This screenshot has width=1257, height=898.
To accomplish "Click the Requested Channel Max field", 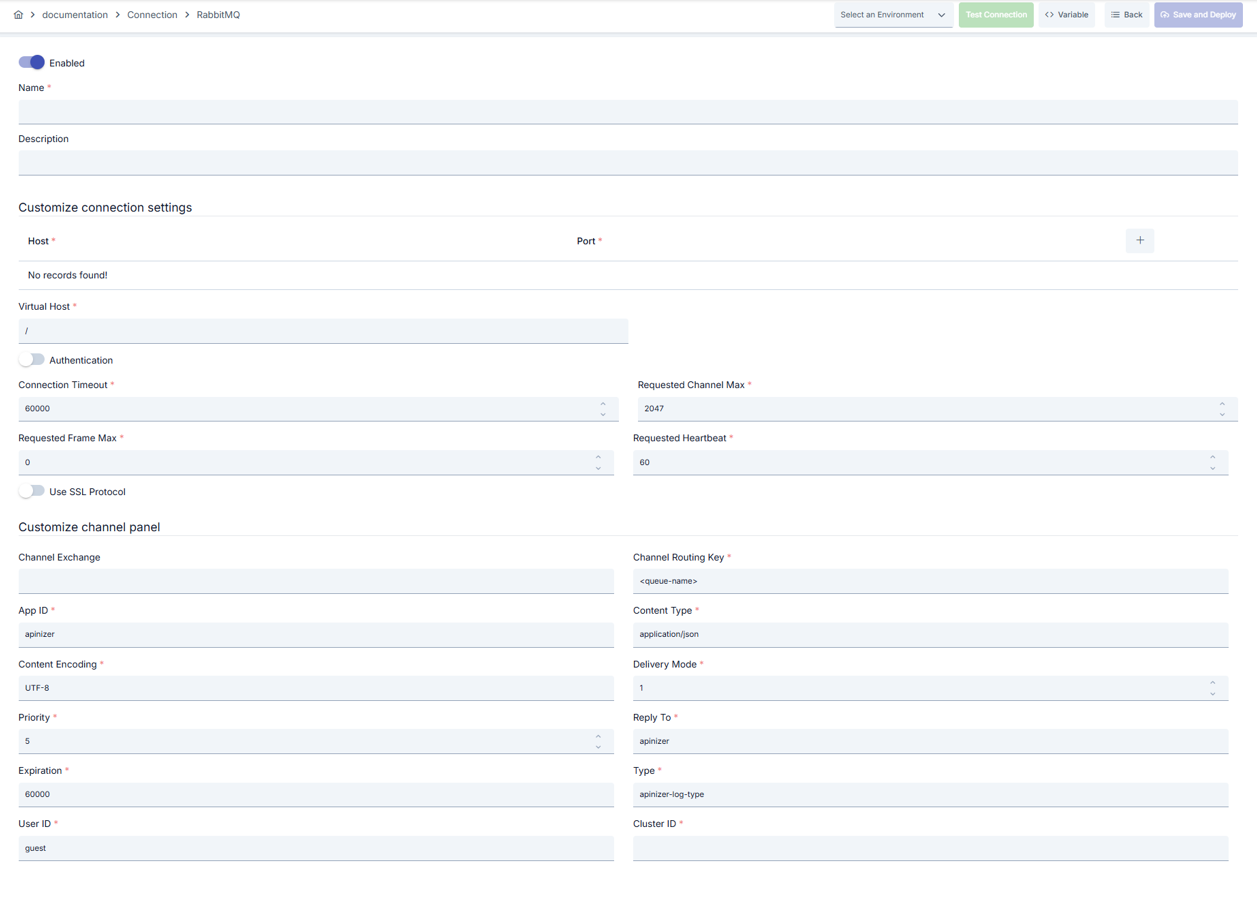I will (x=937, y=409).
